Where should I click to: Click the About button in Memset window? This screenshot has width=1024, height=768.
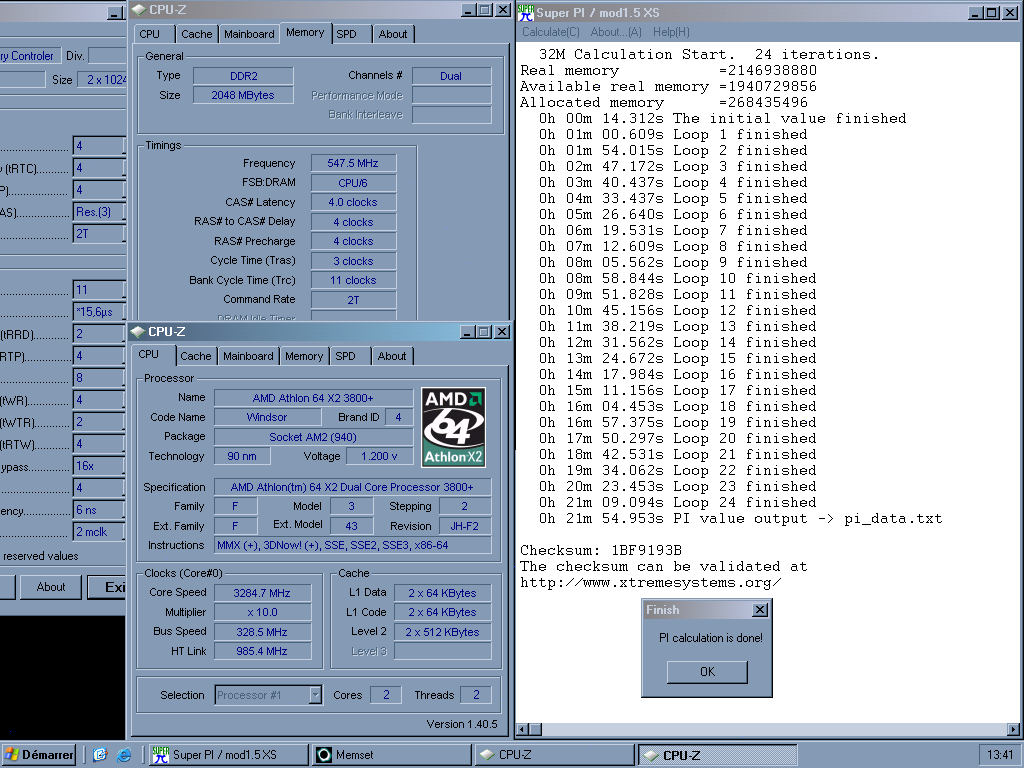pos(50,586)
